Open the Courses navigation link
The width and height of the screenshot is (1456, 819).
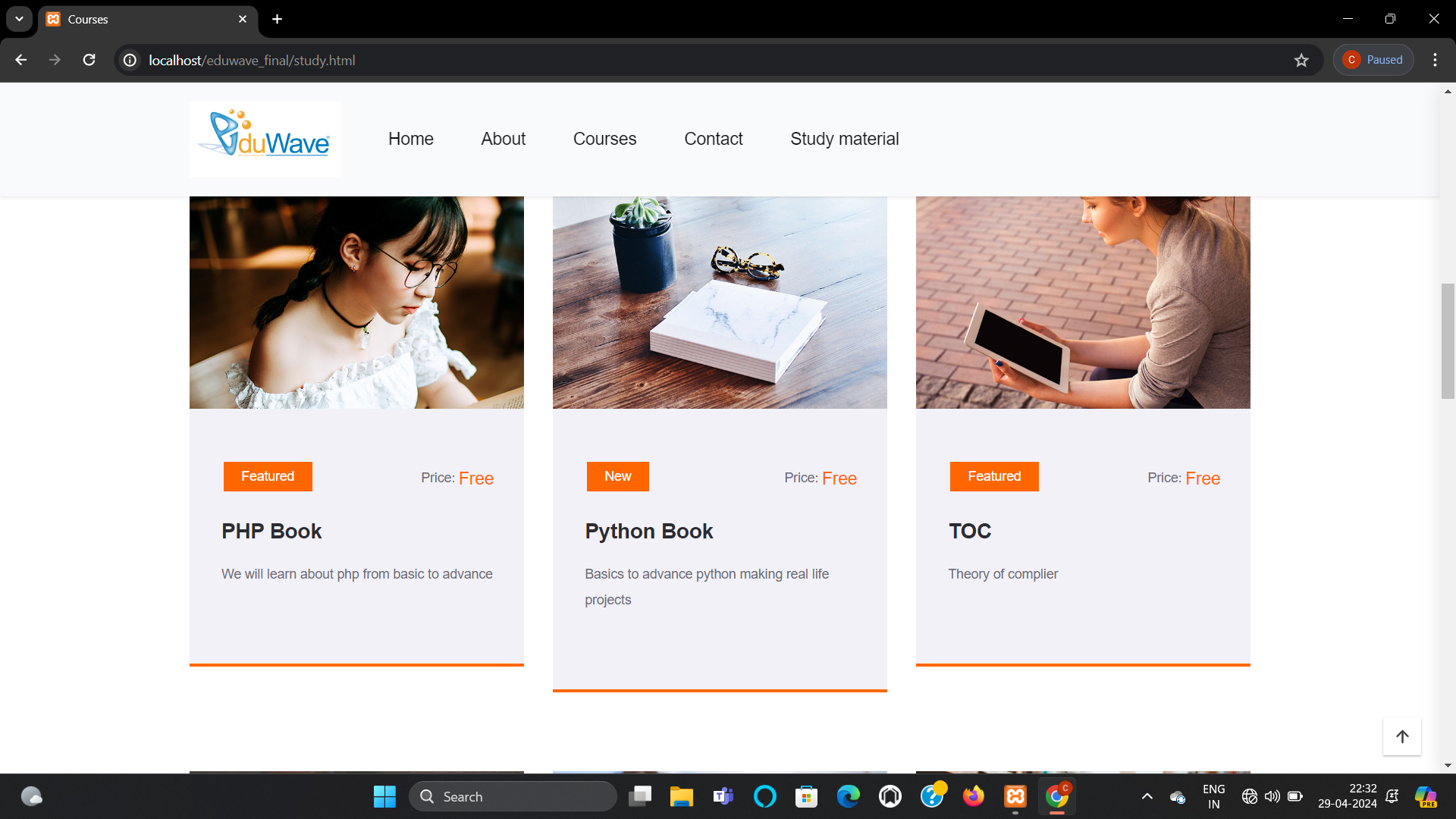[604, 139]
